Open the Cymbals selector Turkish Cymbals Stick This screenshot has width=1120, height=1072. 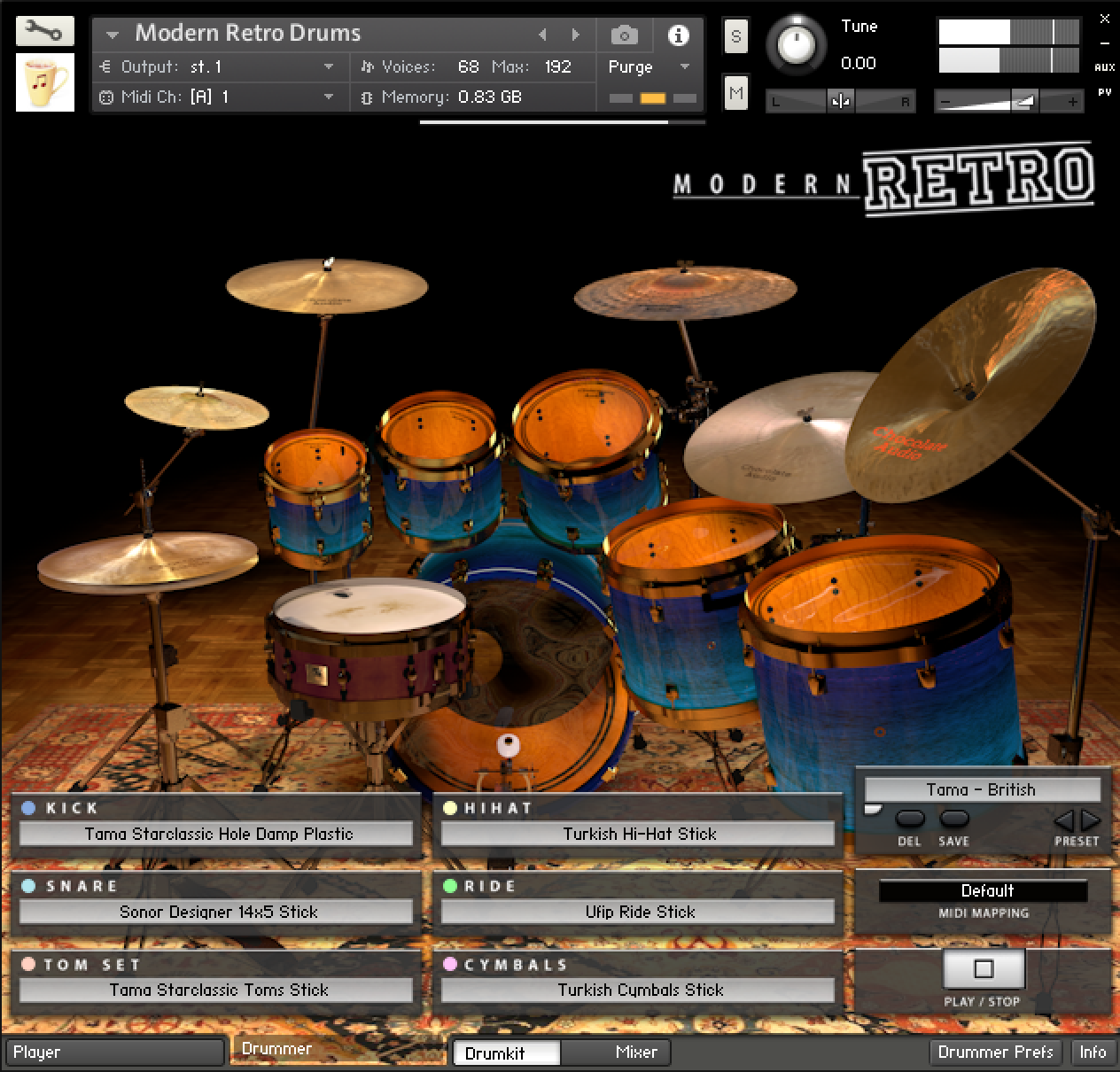pyautogui.click(x=638, y=990)
